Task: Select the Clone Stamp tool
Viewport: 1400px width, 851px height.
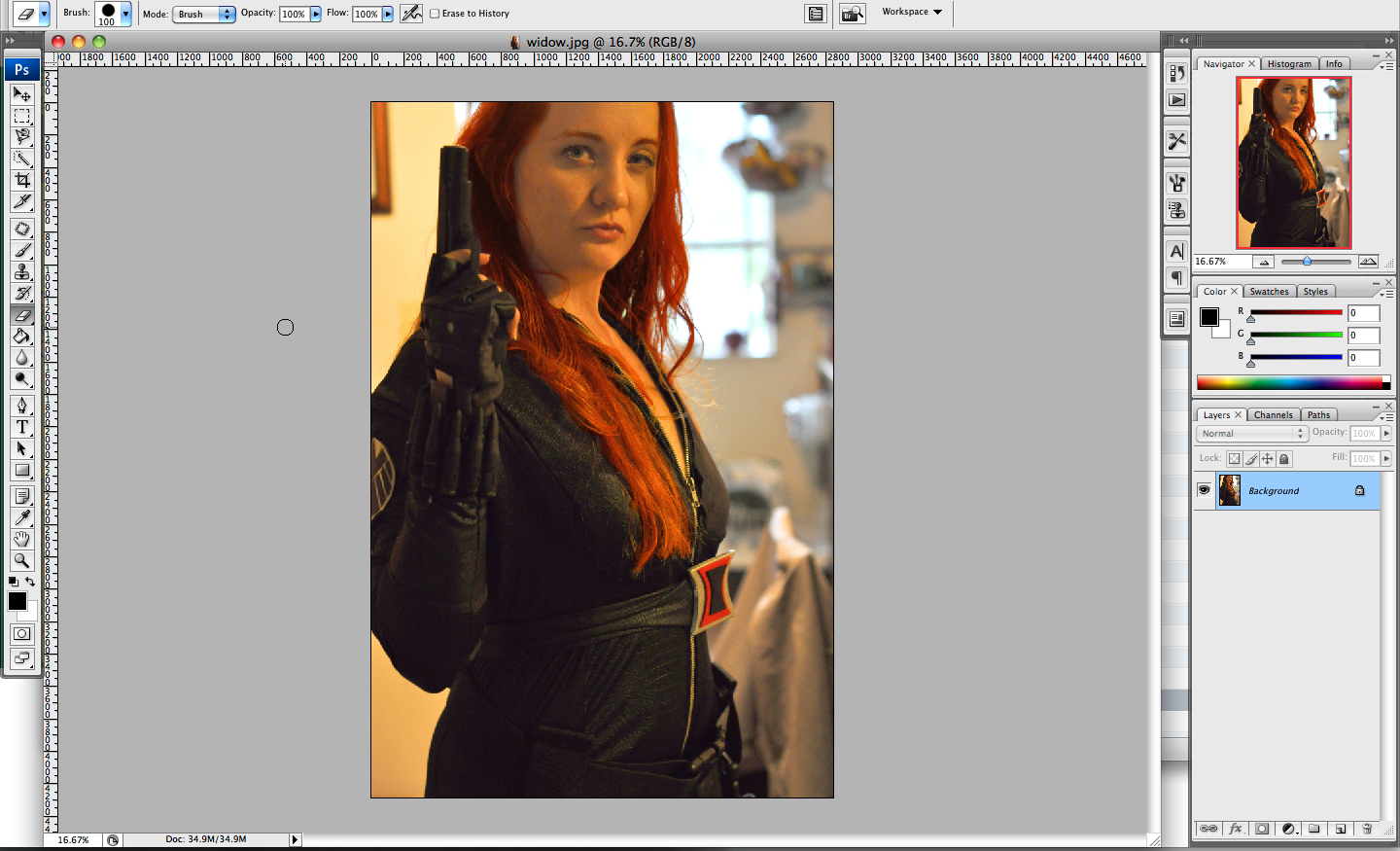Action: tap(21, 271)
